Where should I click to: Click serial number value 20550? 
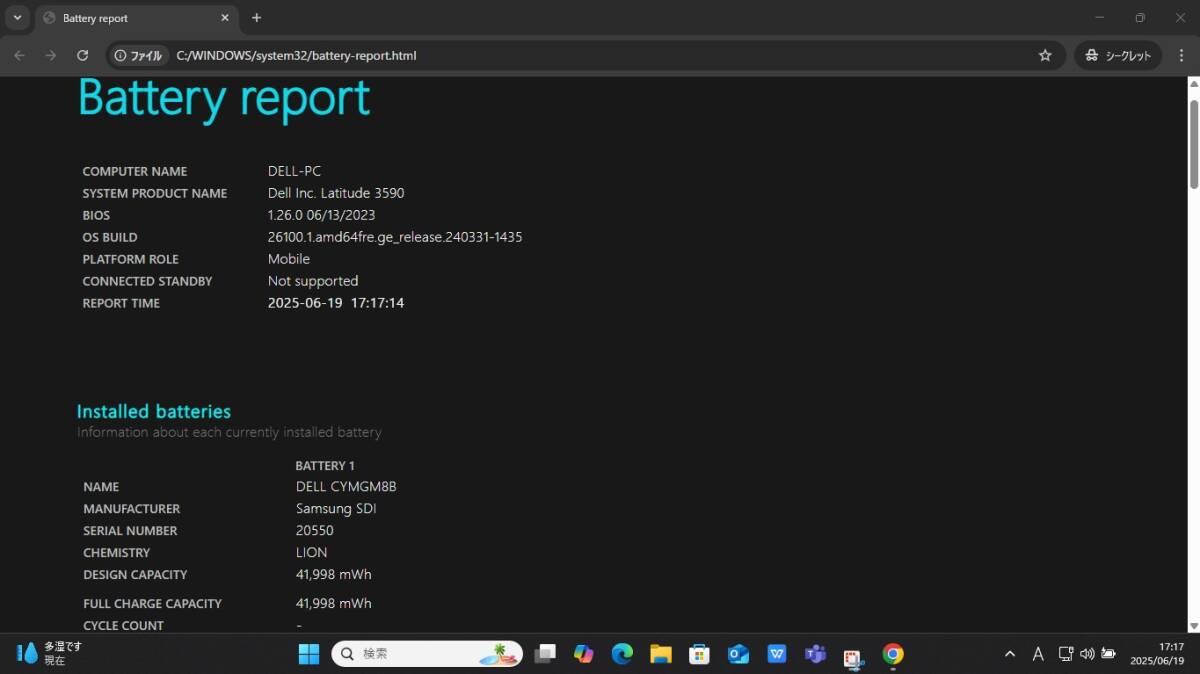(315, 531)
